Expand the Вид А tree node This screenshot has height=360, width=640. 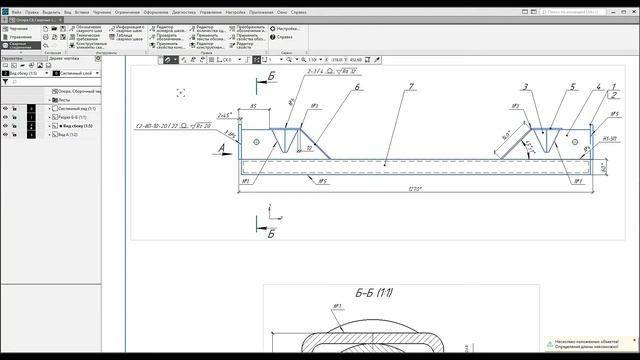pos(50,135)
